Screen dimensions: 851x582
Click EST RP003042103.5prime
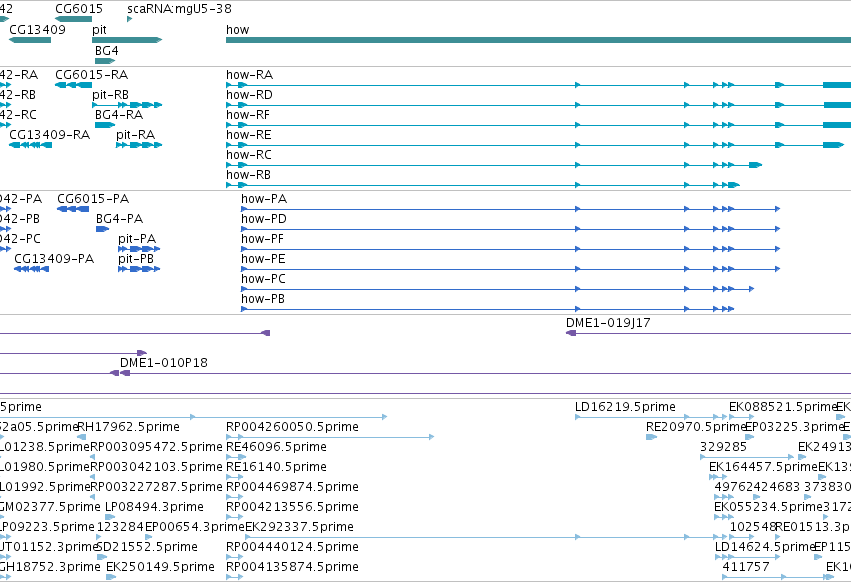point(156,467)
